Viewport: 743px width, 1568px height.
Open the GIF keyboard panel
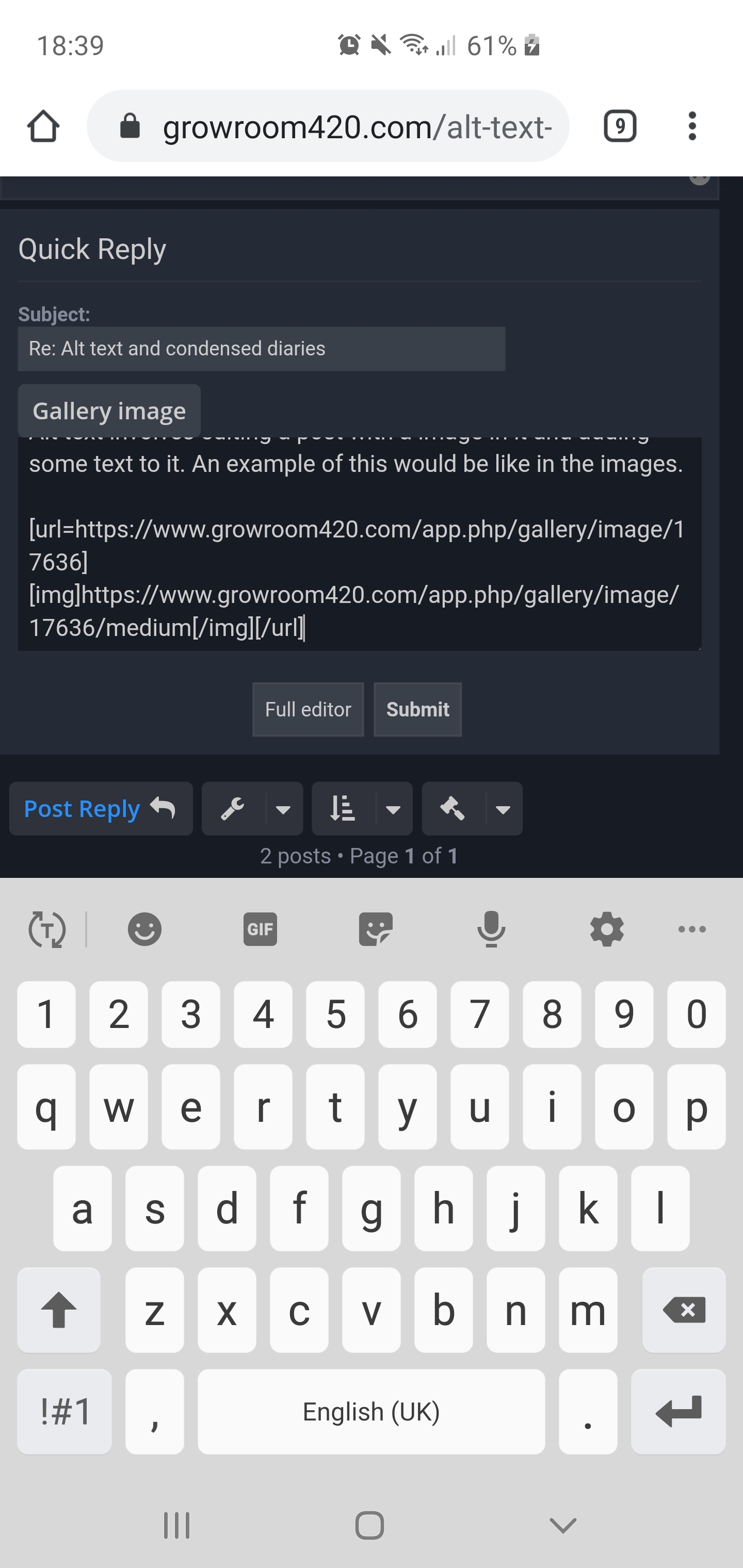coord(260,929)
